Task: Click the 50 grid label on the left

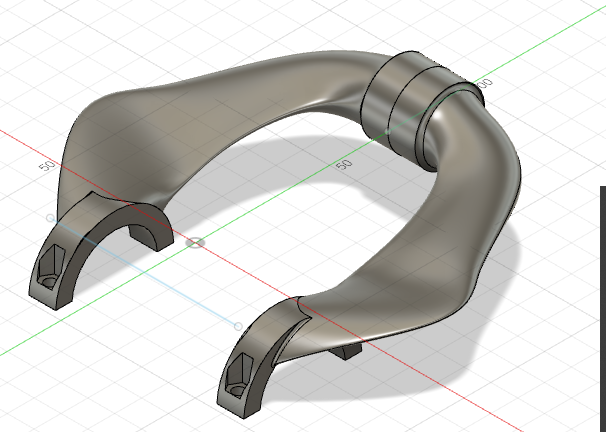Action: [46, 165]
